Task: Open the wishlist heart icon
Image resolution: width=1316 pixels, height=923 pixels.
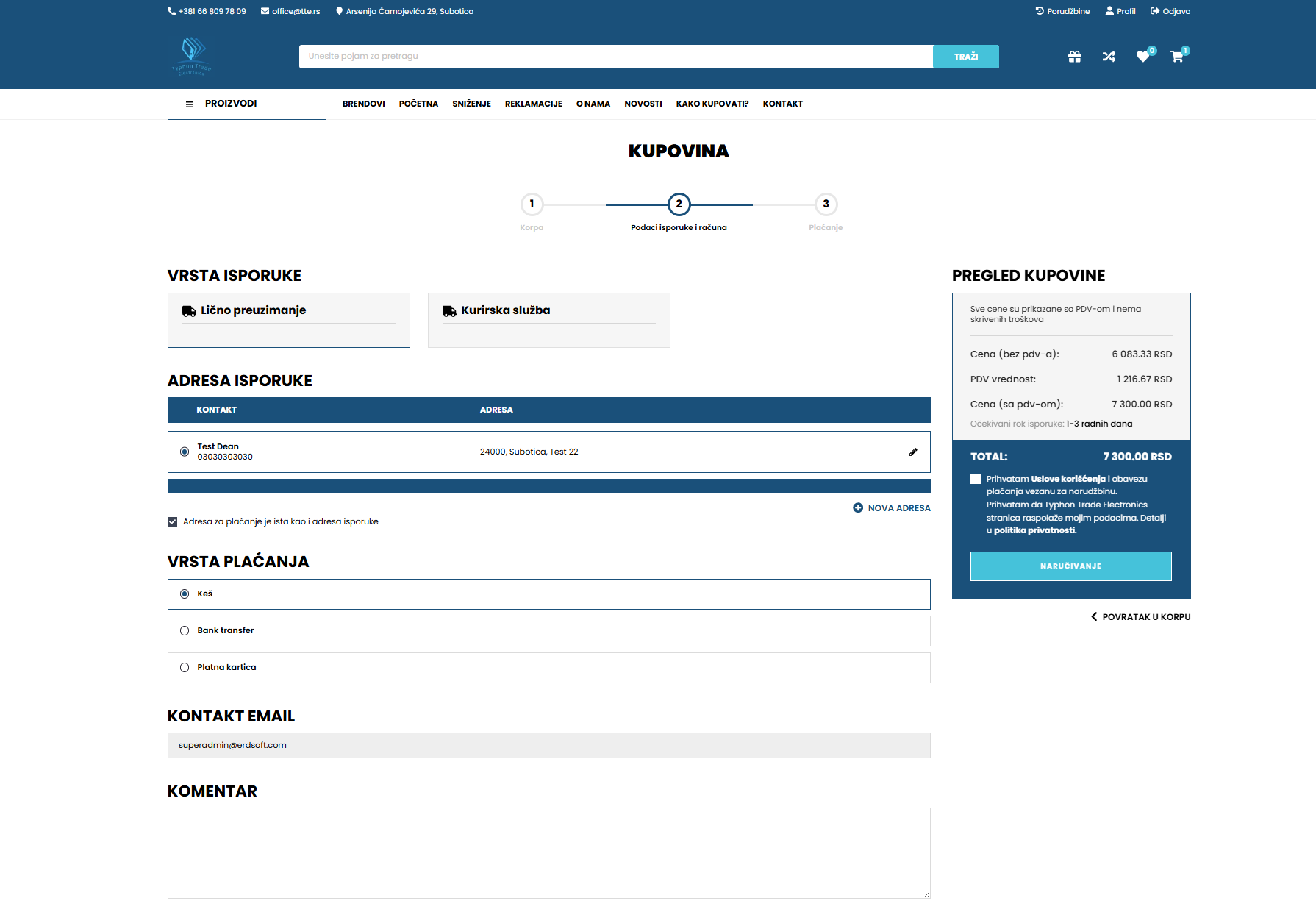Action: pyautogui.click(x=1142, y=57)
